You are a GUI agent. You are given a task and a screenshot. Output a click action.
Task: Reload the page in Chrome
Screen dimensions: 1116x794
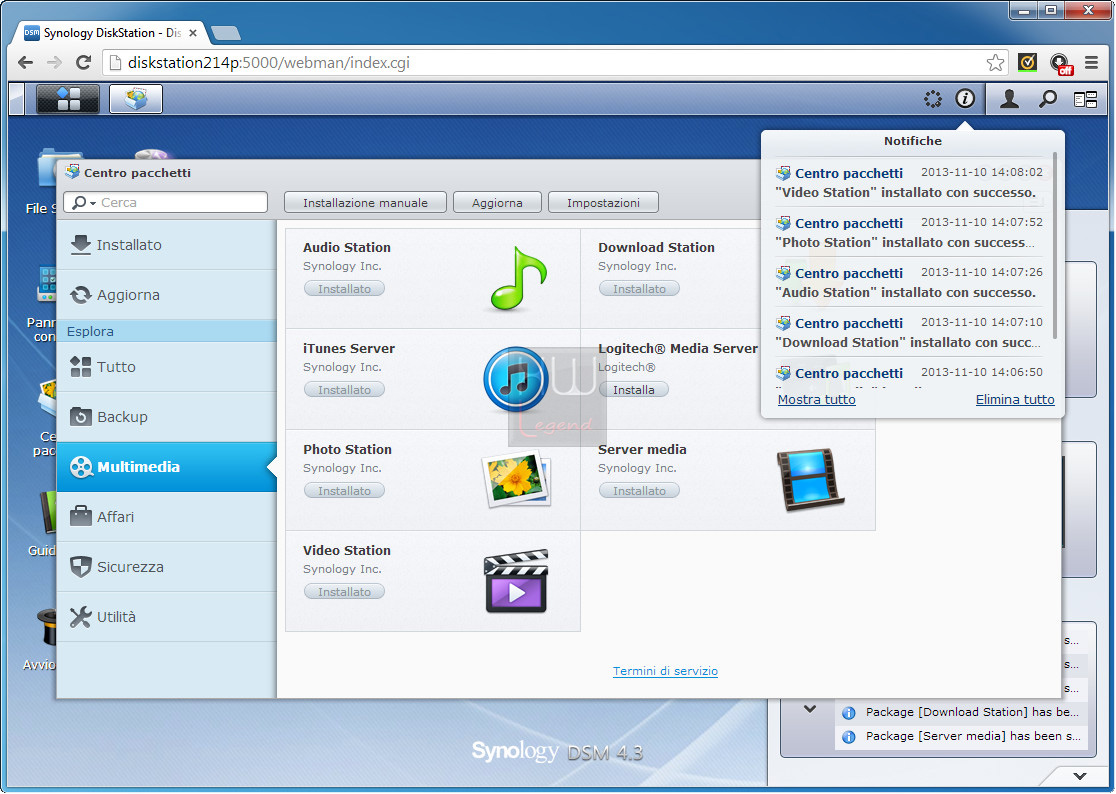point(83,63)
